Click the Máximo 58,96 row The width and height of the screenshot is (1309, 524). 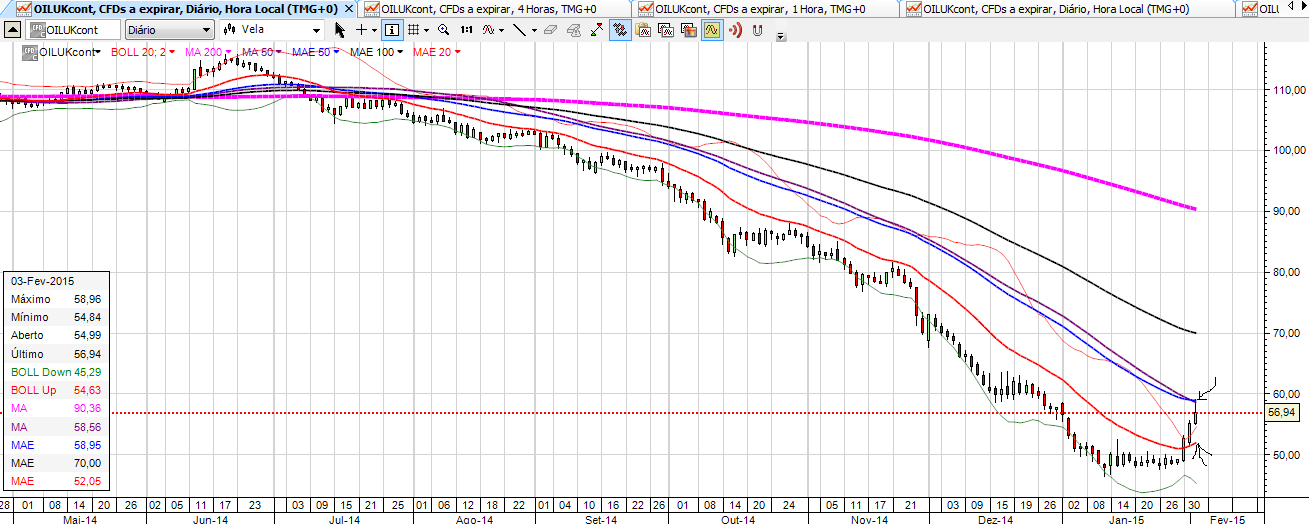pyautogui.click(x=56, y=299)
